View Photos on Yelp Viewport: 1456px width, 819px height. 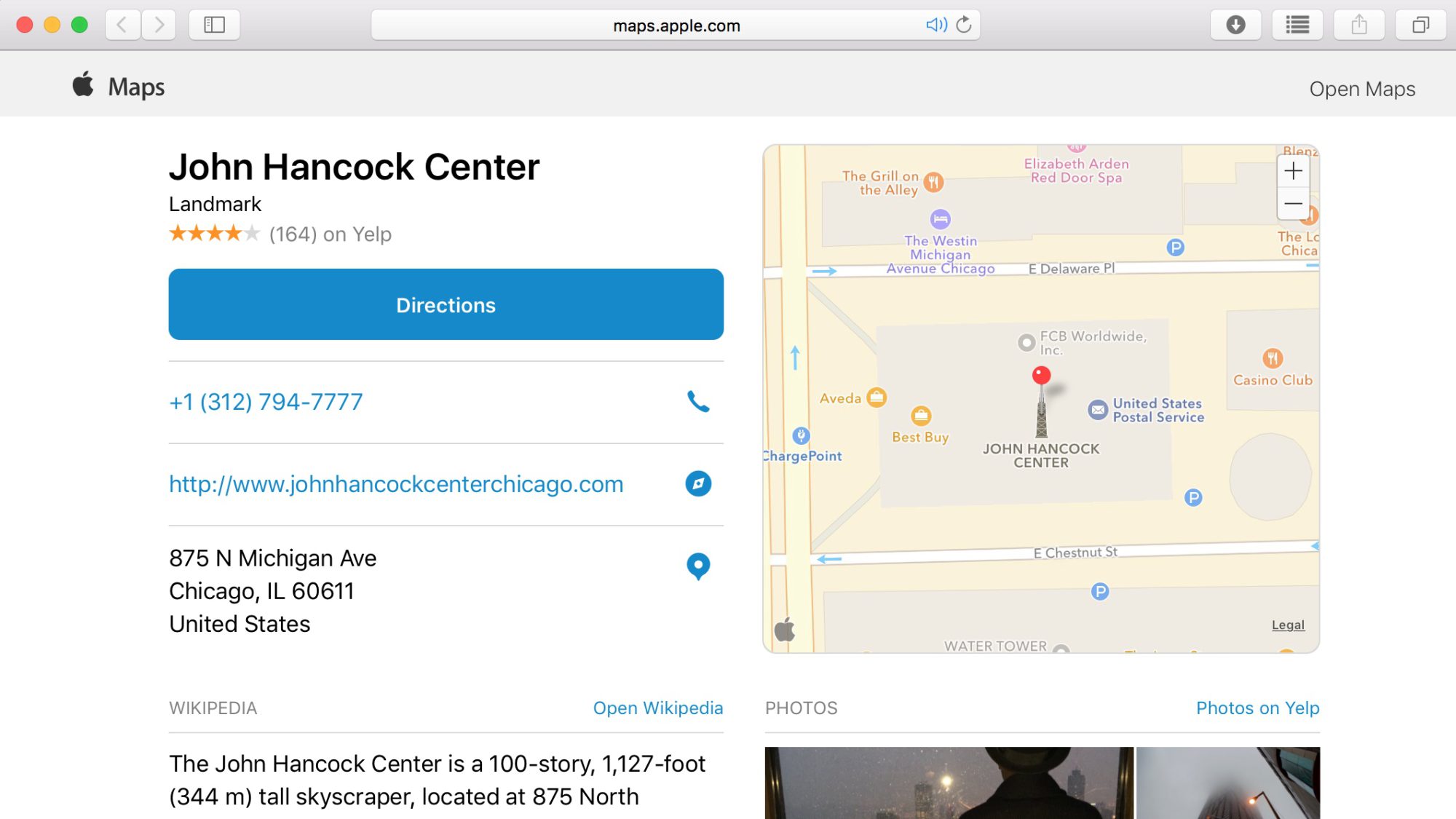click(1257, 708)
